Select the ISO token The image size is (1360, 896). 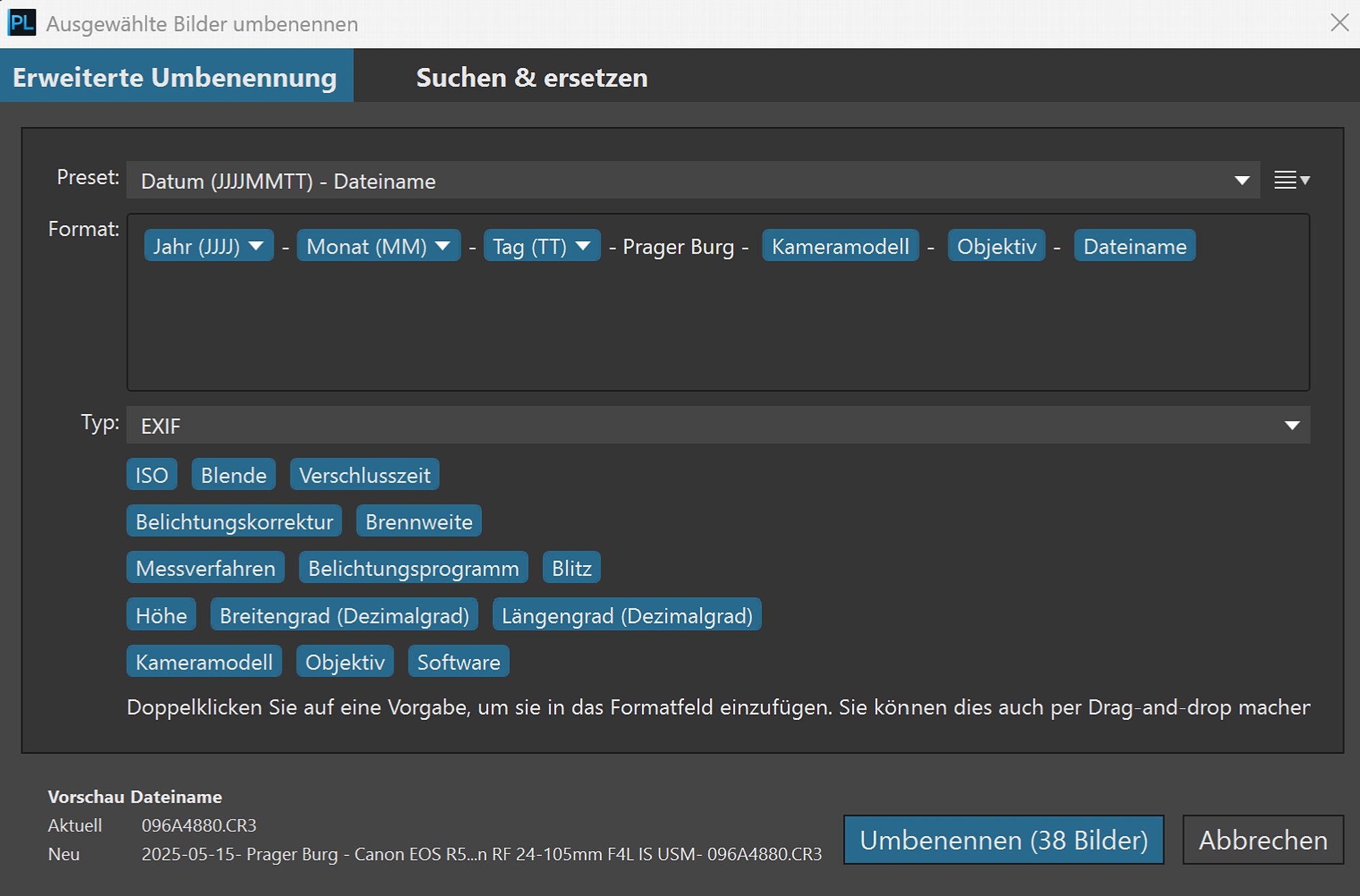tap(152, 475)
